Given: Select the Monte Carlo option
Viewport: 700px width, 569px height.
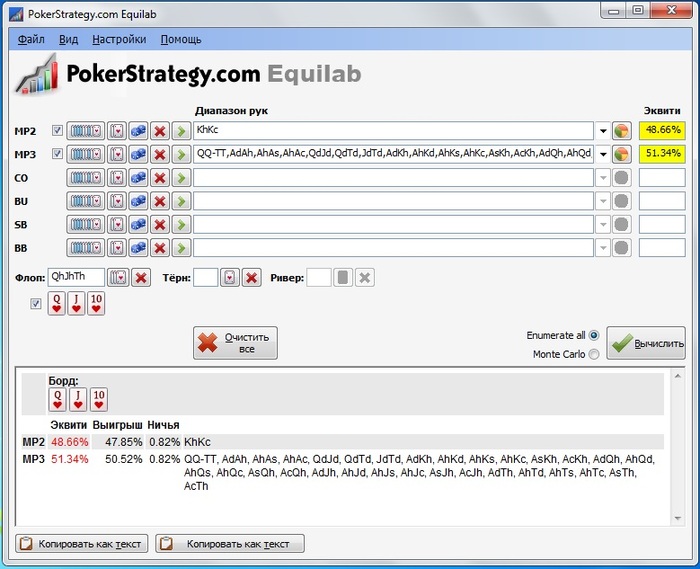Looking at the screenshot, I should tap(593, 354).
